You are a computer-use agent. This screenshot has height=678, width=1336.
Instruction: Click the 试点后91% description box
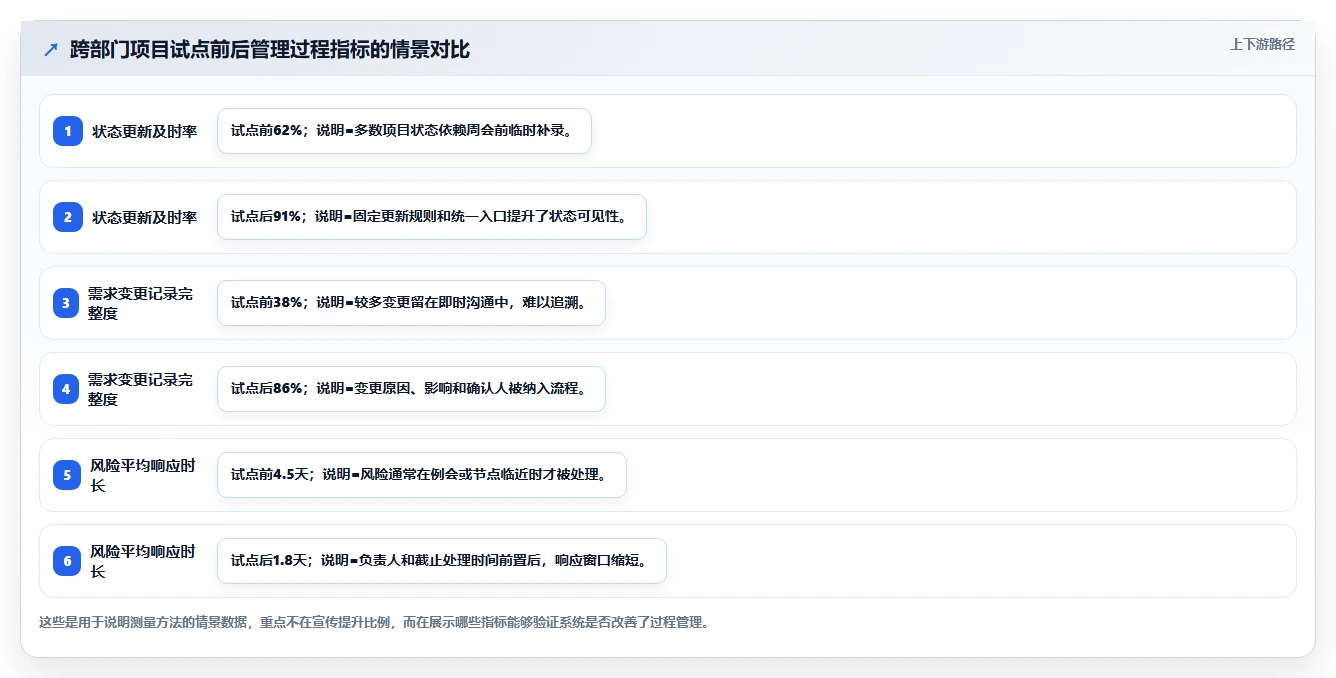coord(432,217)
